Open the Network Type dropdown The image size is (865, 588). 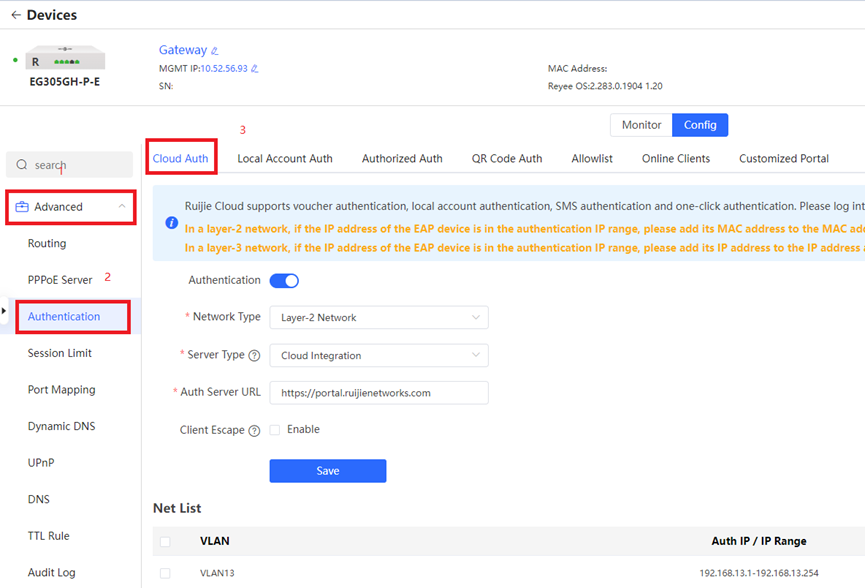click(378, 318)
